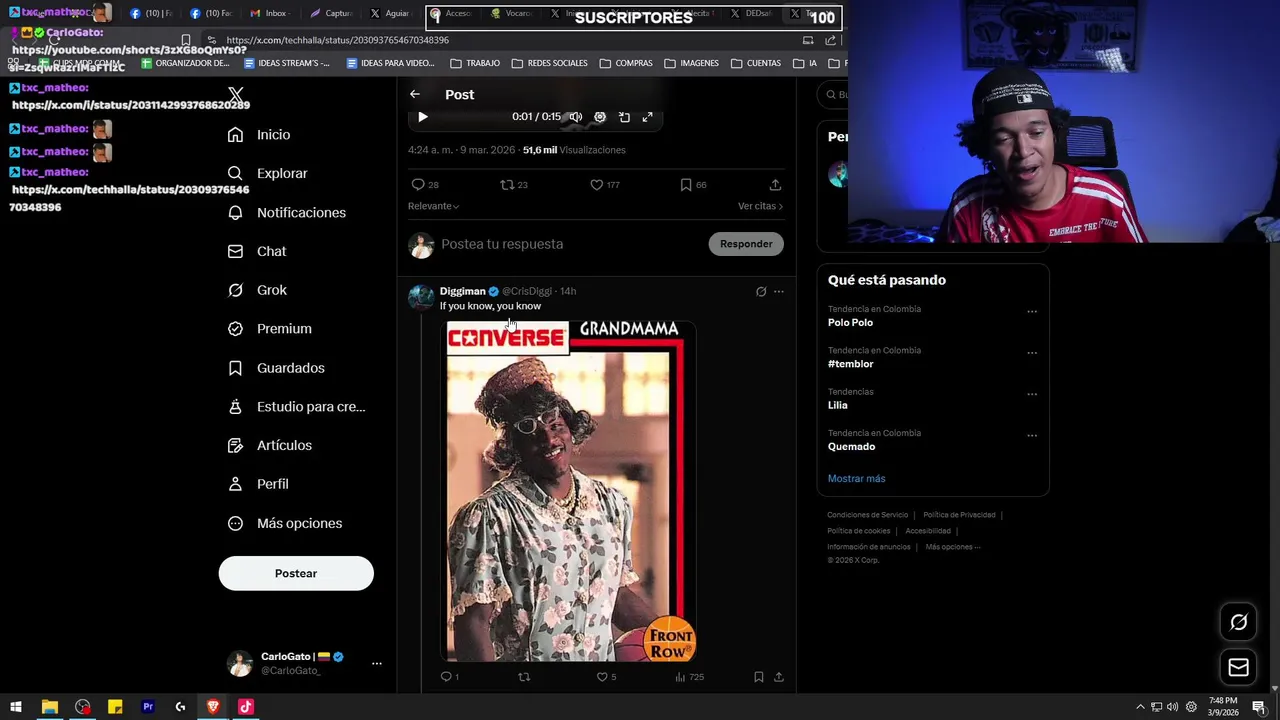Open the 51,6 mil Visualizaciones link
Screen dimensions: 1280x720
(x=574, y=150)
